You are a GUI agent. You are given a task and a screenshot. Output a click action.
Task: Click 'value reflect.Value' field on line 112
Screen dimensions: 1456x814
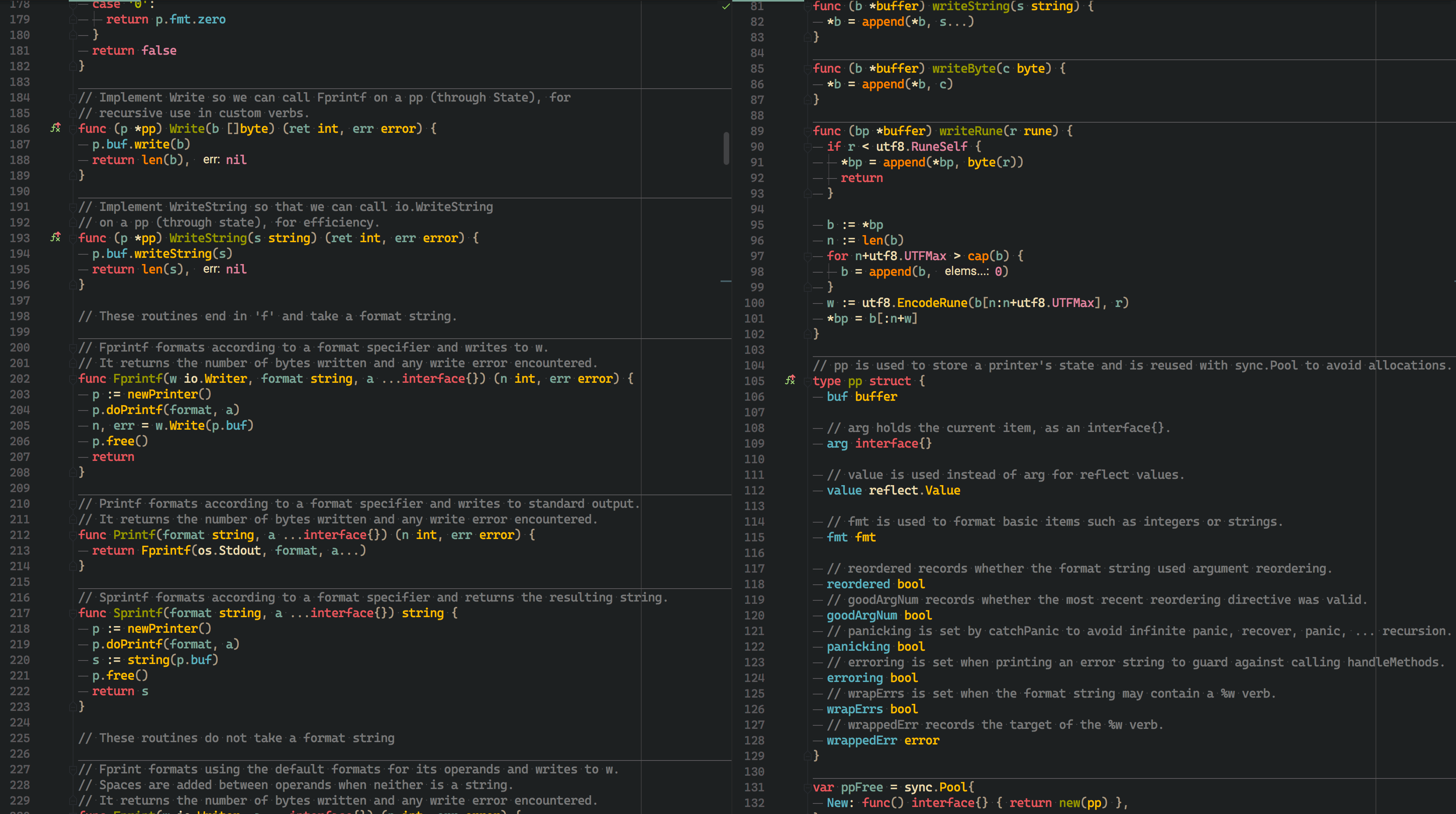894,491
